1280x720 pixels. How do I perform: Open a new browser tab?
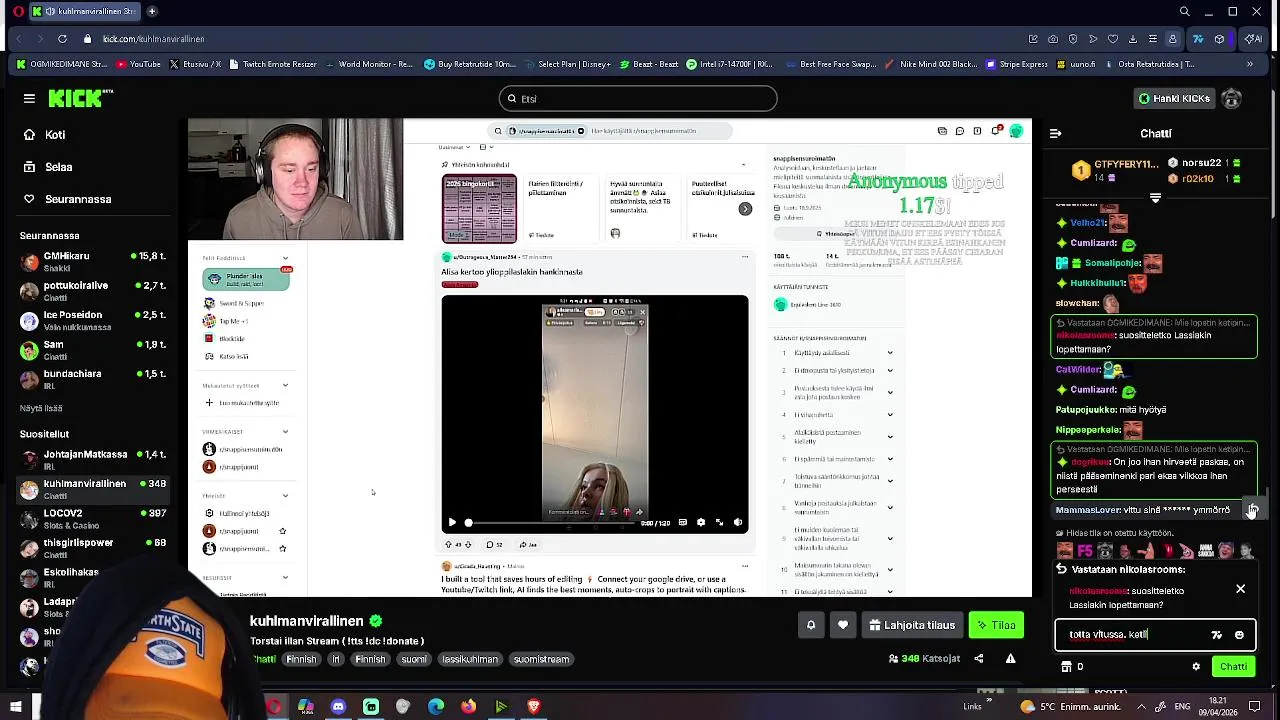(152, 11)
